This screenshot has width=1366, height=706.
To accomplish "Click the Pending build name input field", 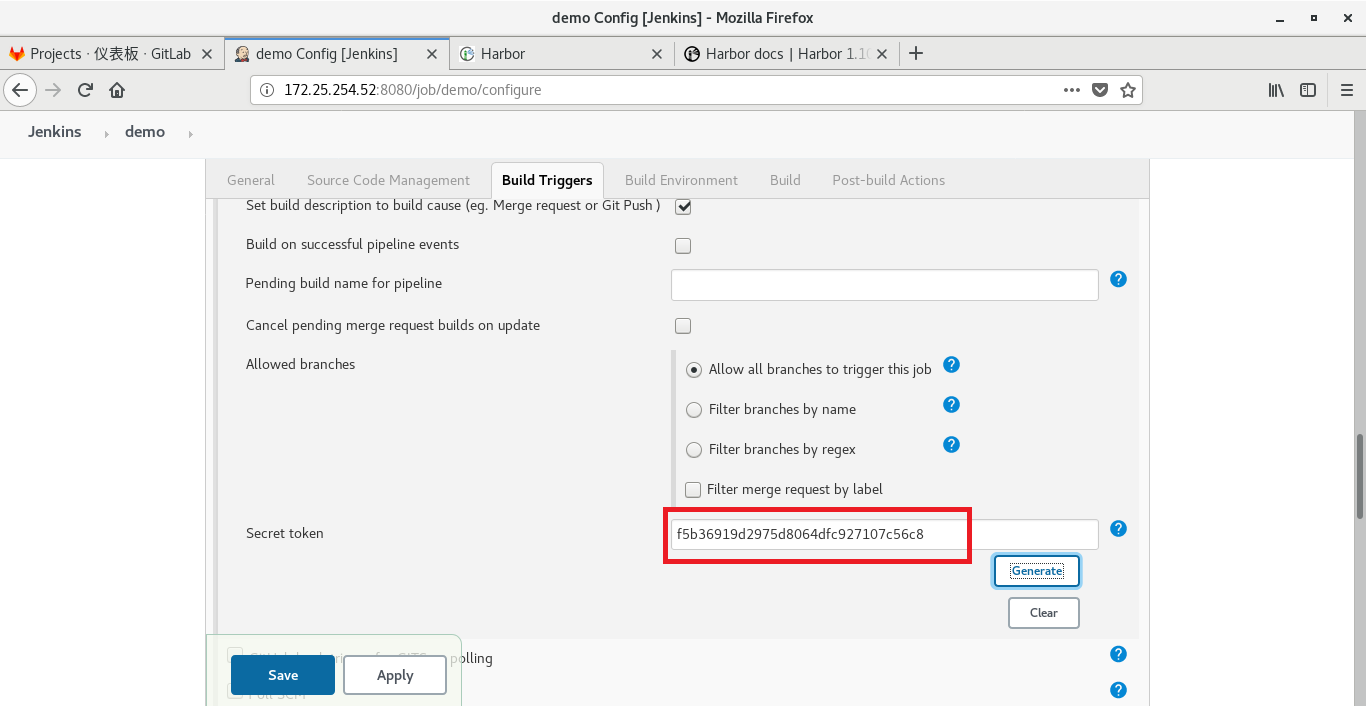I will [885, 285].
